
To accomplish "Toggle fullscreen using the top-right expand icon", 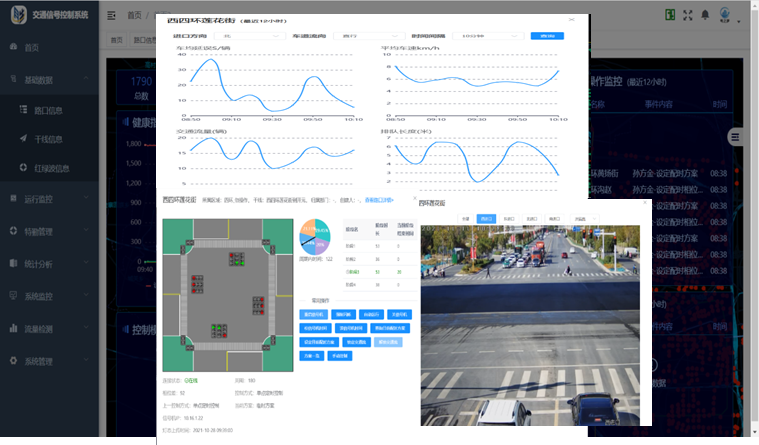I will pos(690,16).
